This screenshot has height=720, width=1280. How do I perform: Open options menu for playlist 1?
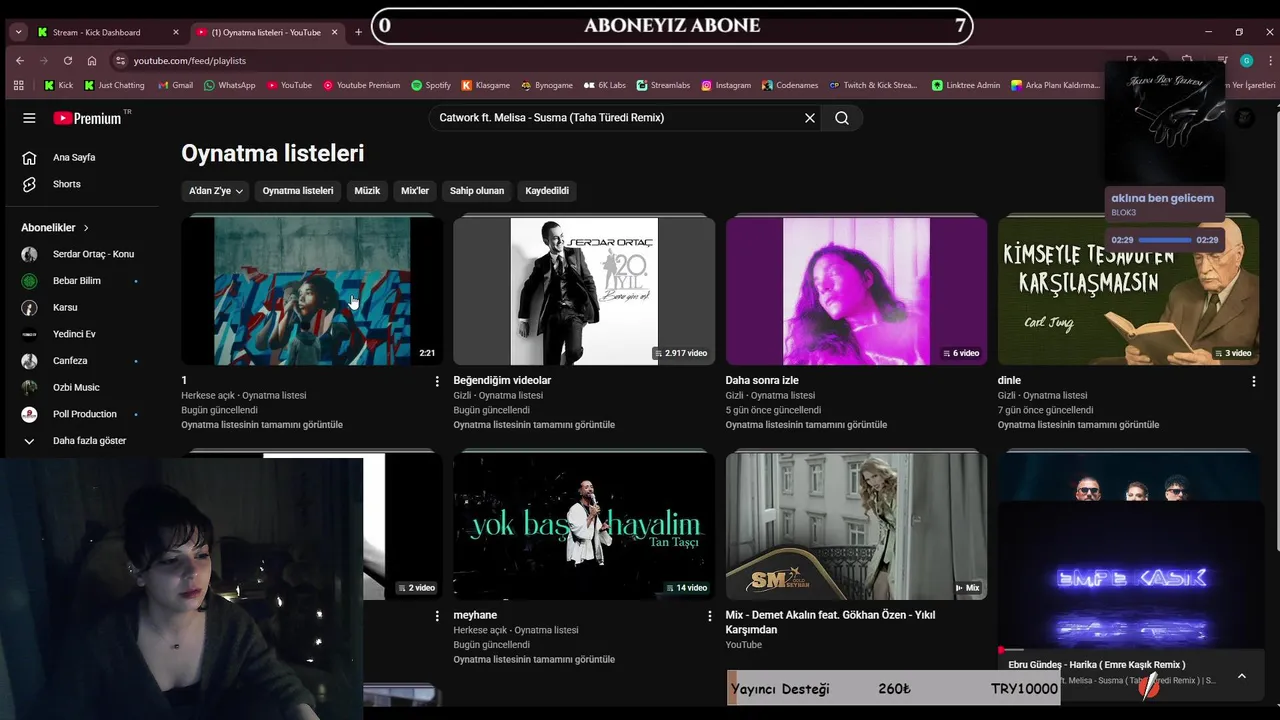(x=437, y=381)
